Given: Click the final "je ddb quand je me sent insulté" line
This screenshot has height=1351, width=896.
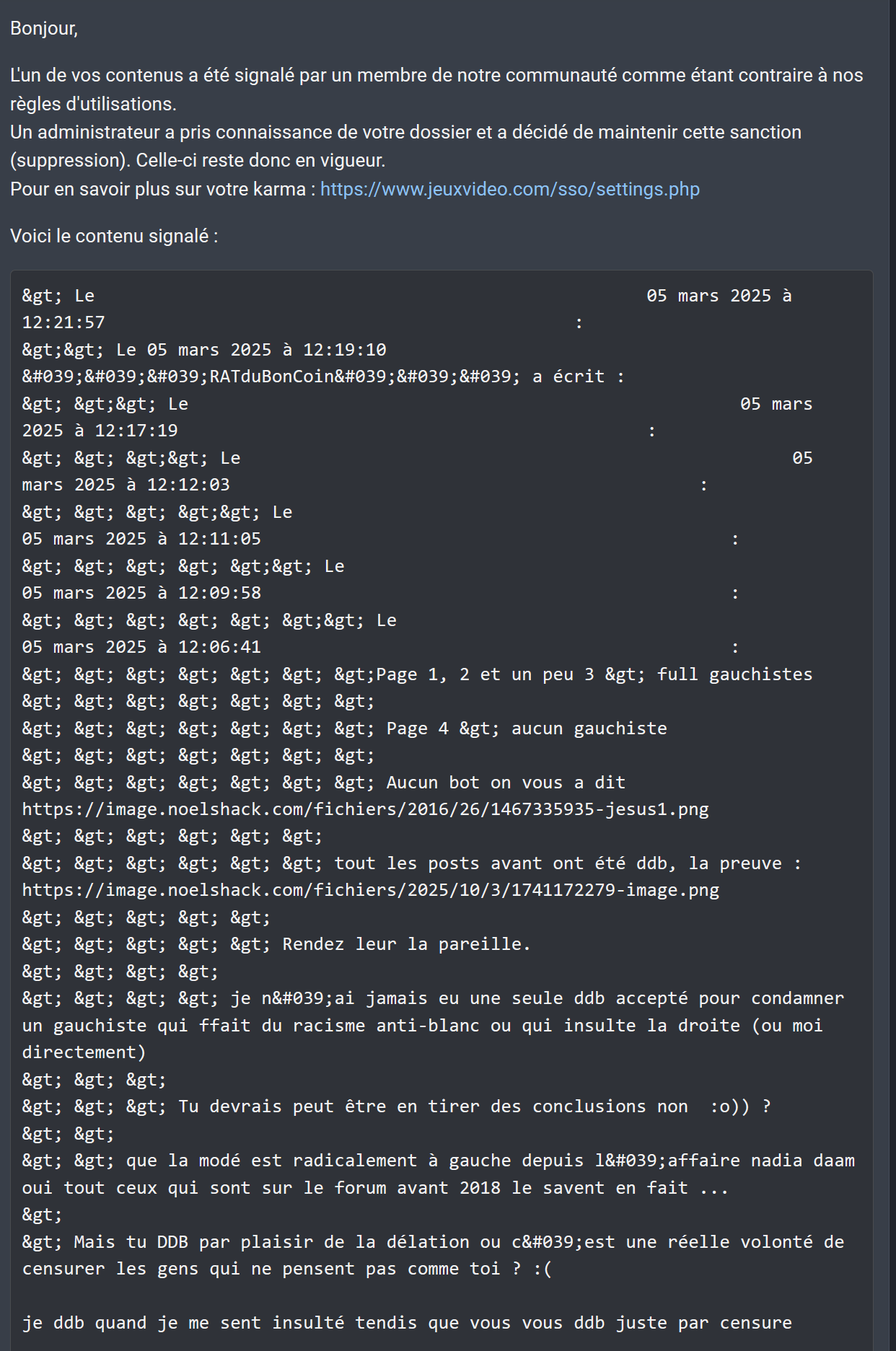Looking at the screenshot, I should (x=407, y=1323).
